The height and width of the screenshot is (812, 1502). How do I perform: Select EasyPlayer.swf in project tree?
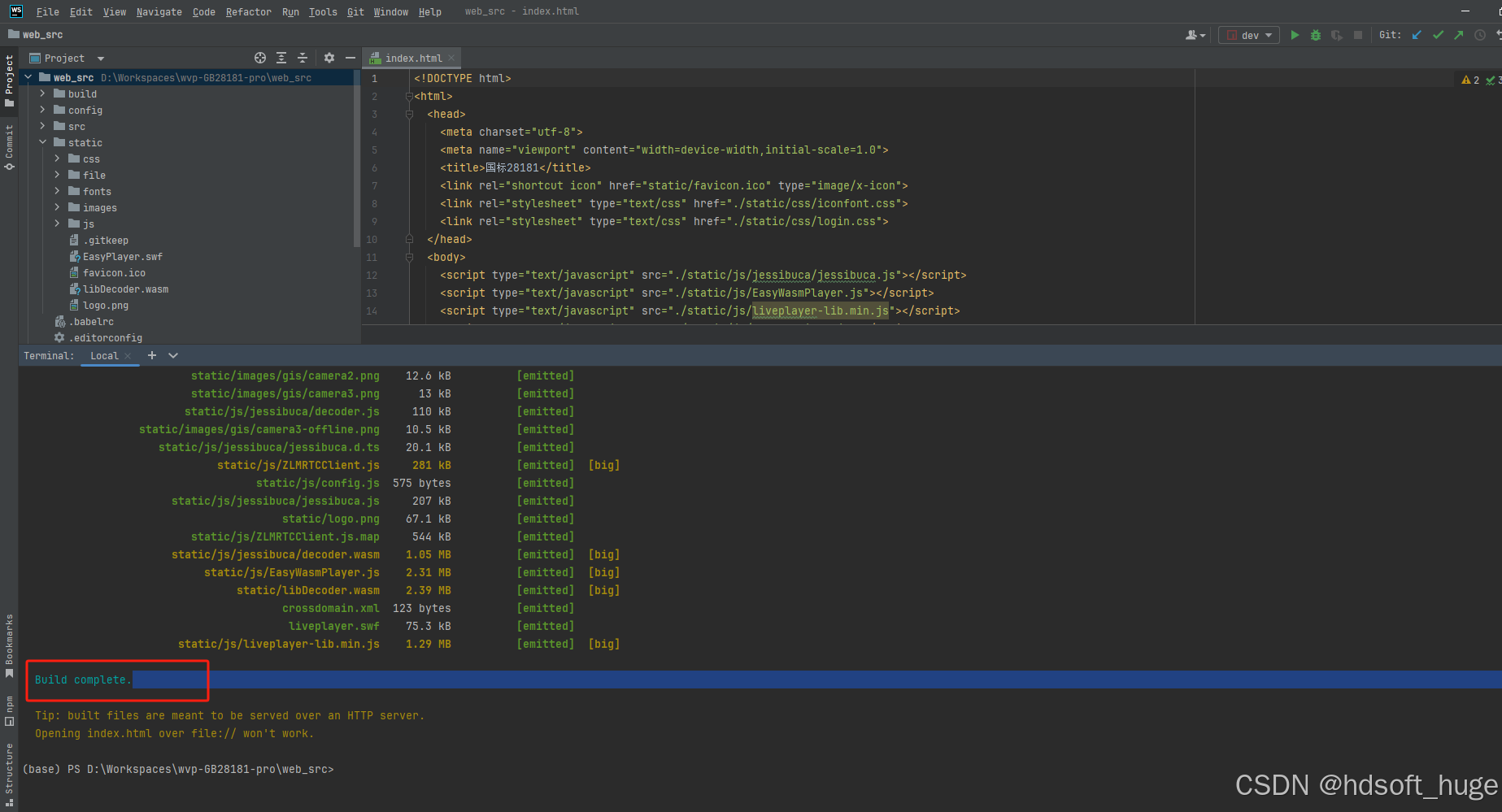(x=123, y=257)
